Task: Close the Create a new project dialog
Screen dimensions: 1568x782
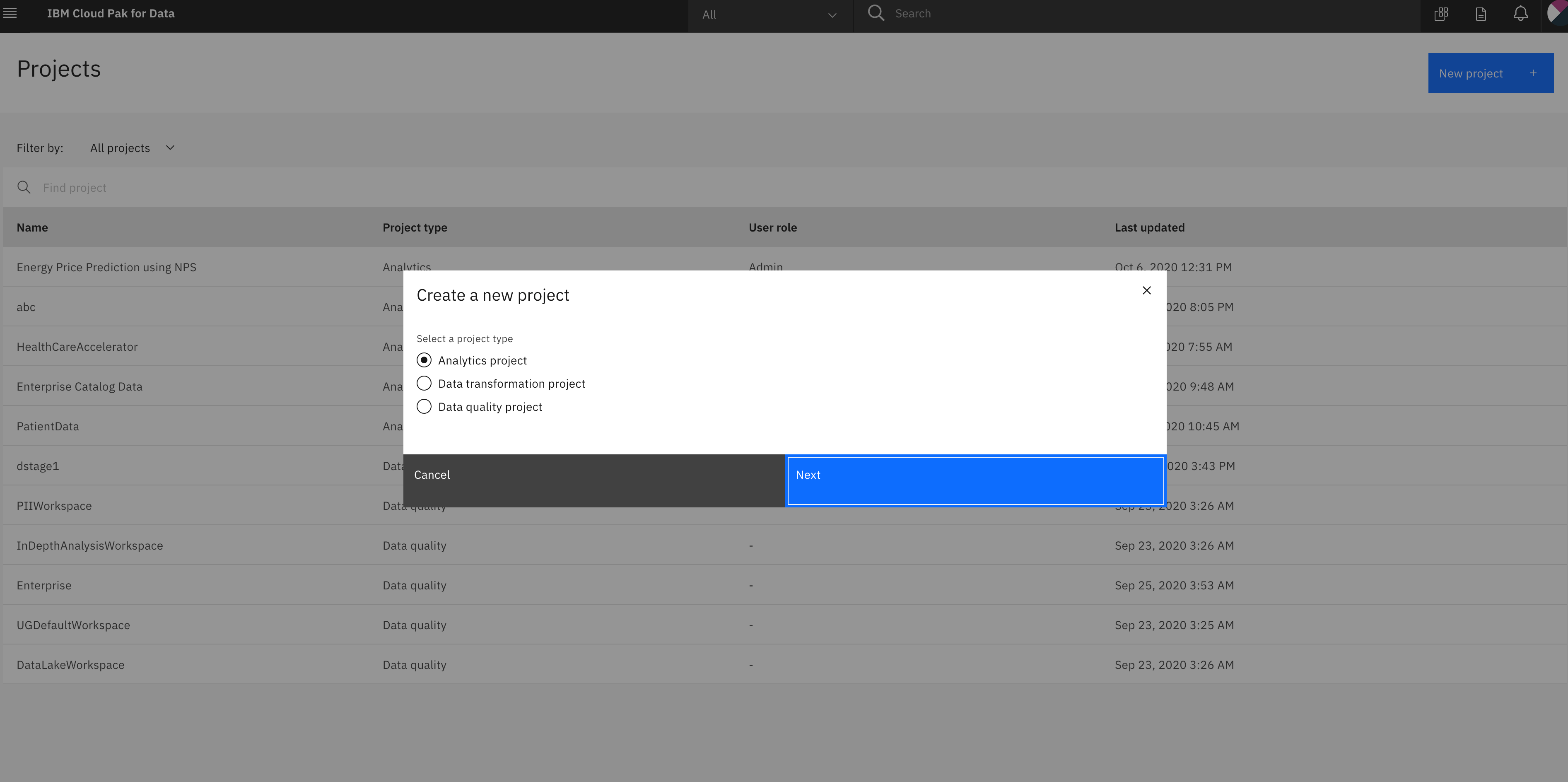Action: click(1146, 290)
